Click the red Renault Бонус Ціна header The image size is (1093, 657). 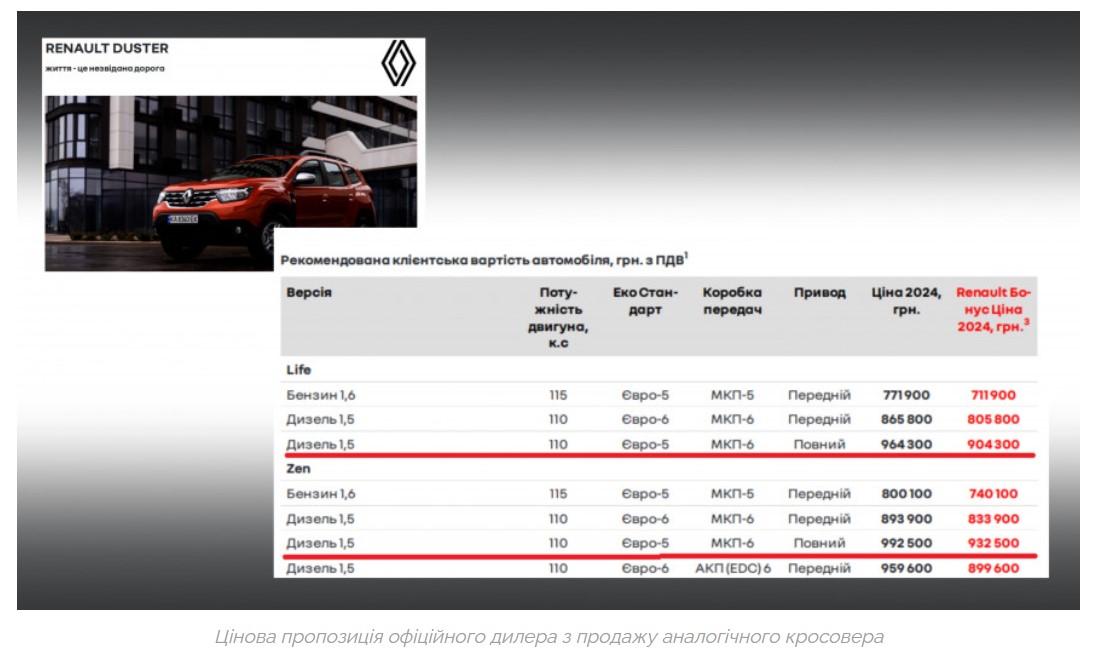pyautogui.click(x=993, y=309)
